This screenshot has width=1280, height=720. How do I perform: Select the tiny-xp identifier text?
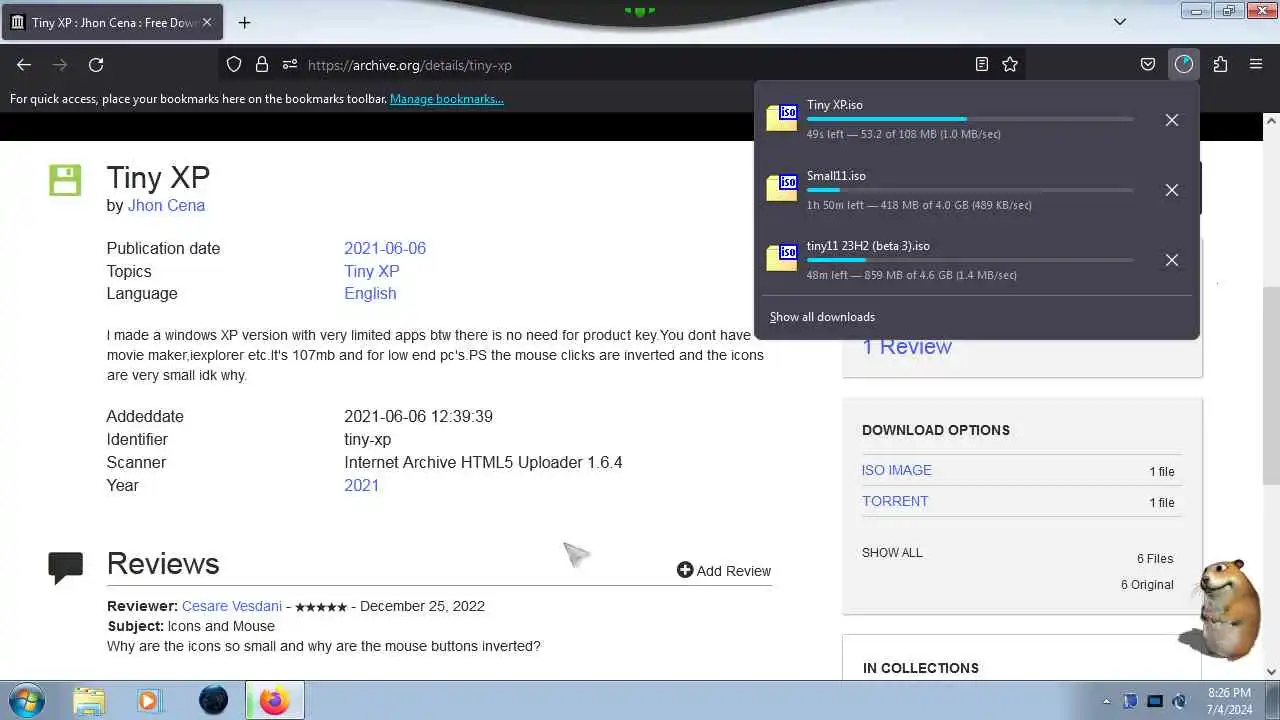(x=367, y=439)
